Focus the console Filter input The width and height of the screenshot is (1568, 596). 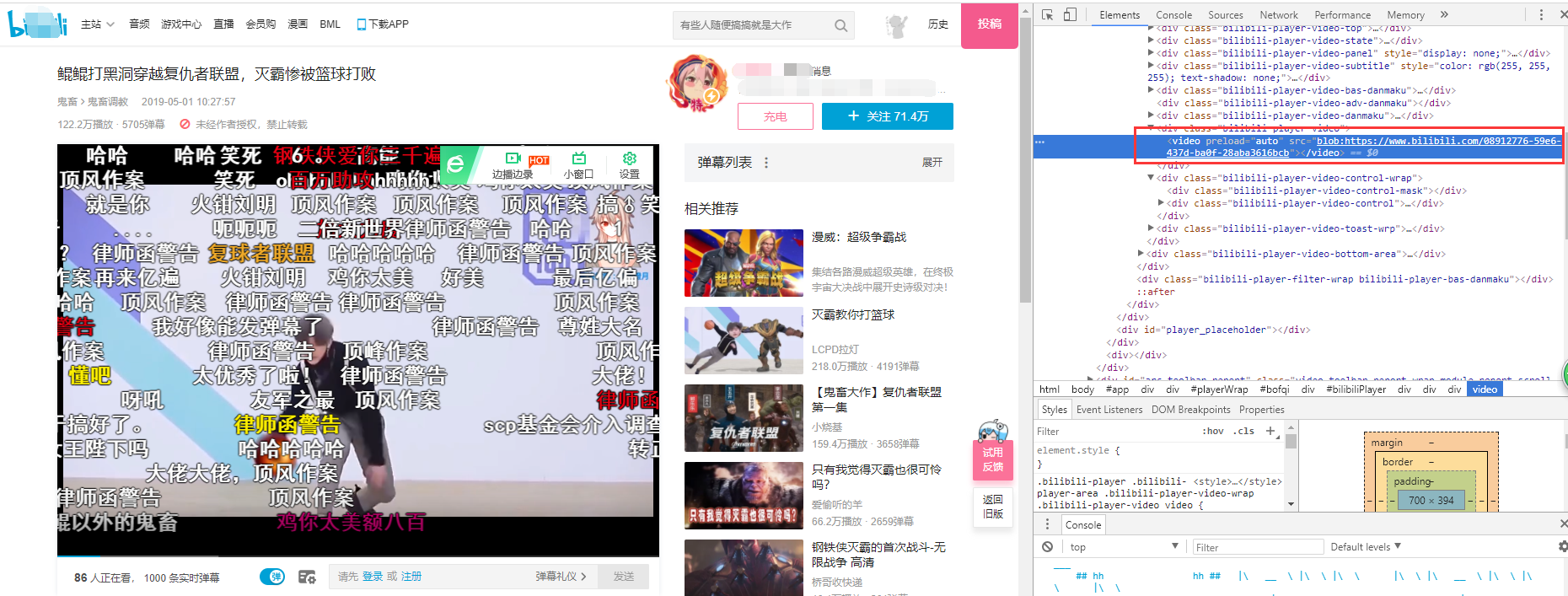point(1256,547)
